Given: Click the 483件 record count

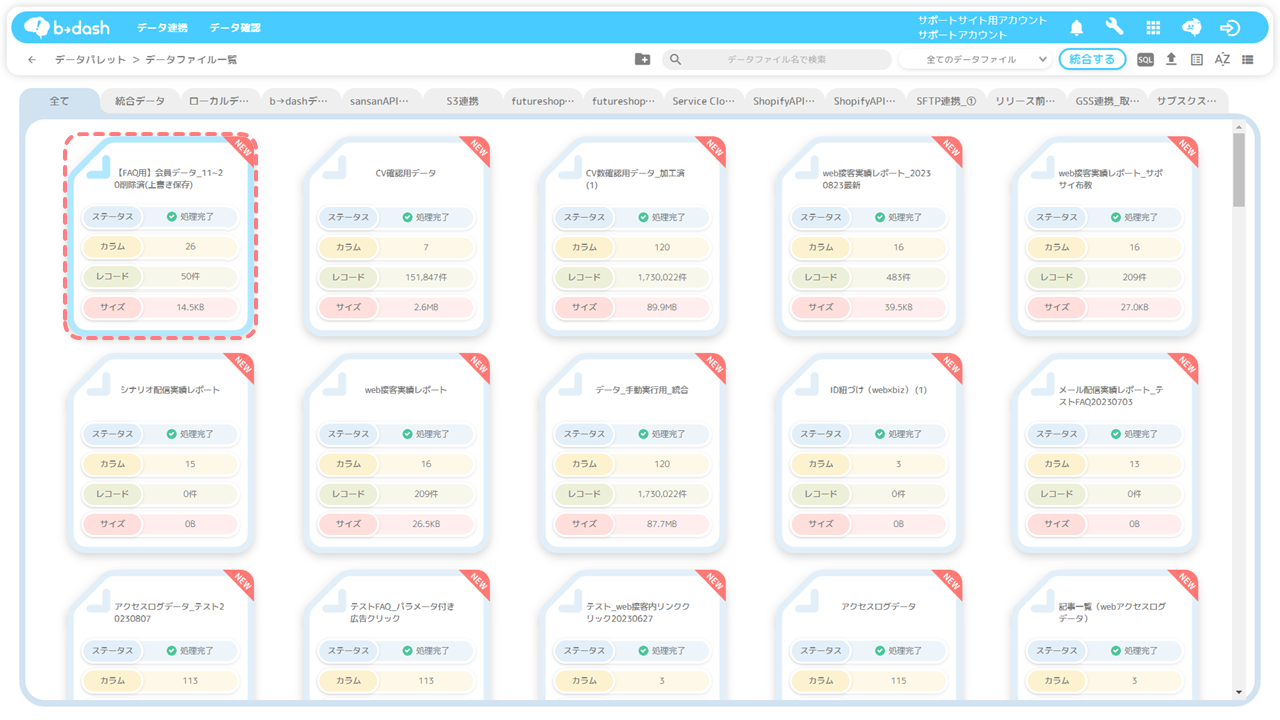Looking at the screenshot, I should [x=898, y=277].
